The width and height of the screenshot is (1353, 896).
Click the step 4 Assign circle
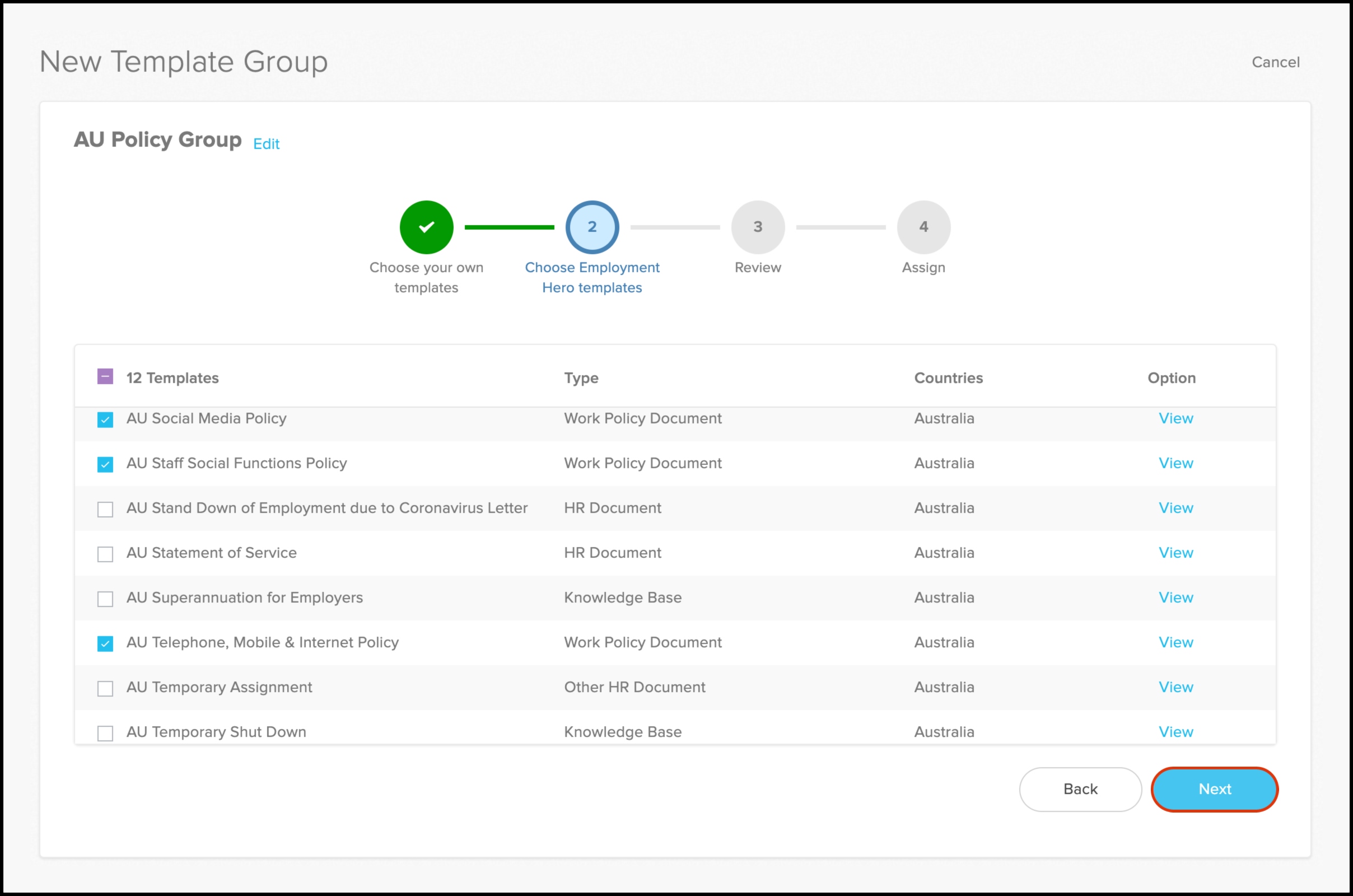tap(923, 227)
